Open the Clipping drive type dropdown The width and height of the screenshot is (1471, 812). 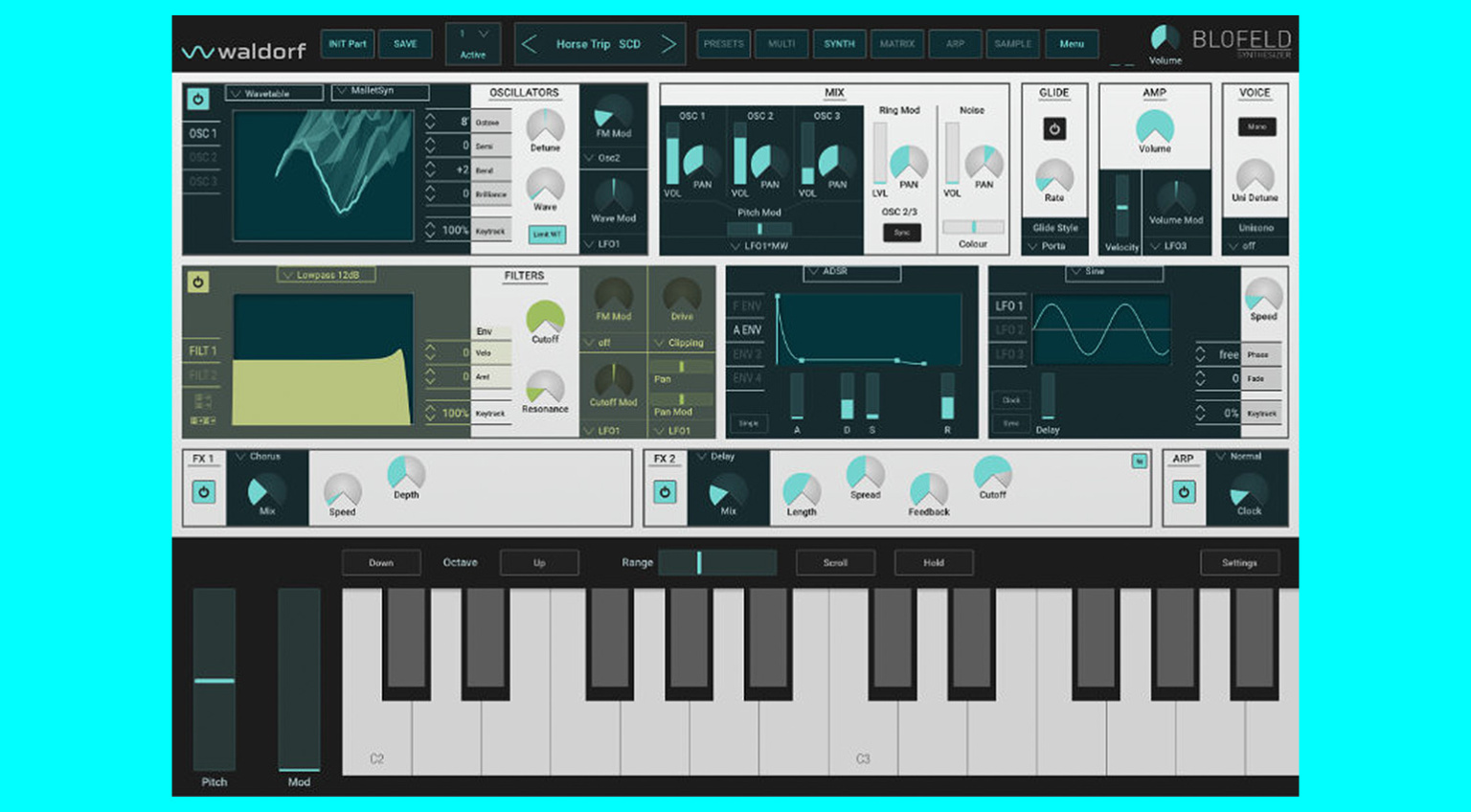tap(680, 343)
